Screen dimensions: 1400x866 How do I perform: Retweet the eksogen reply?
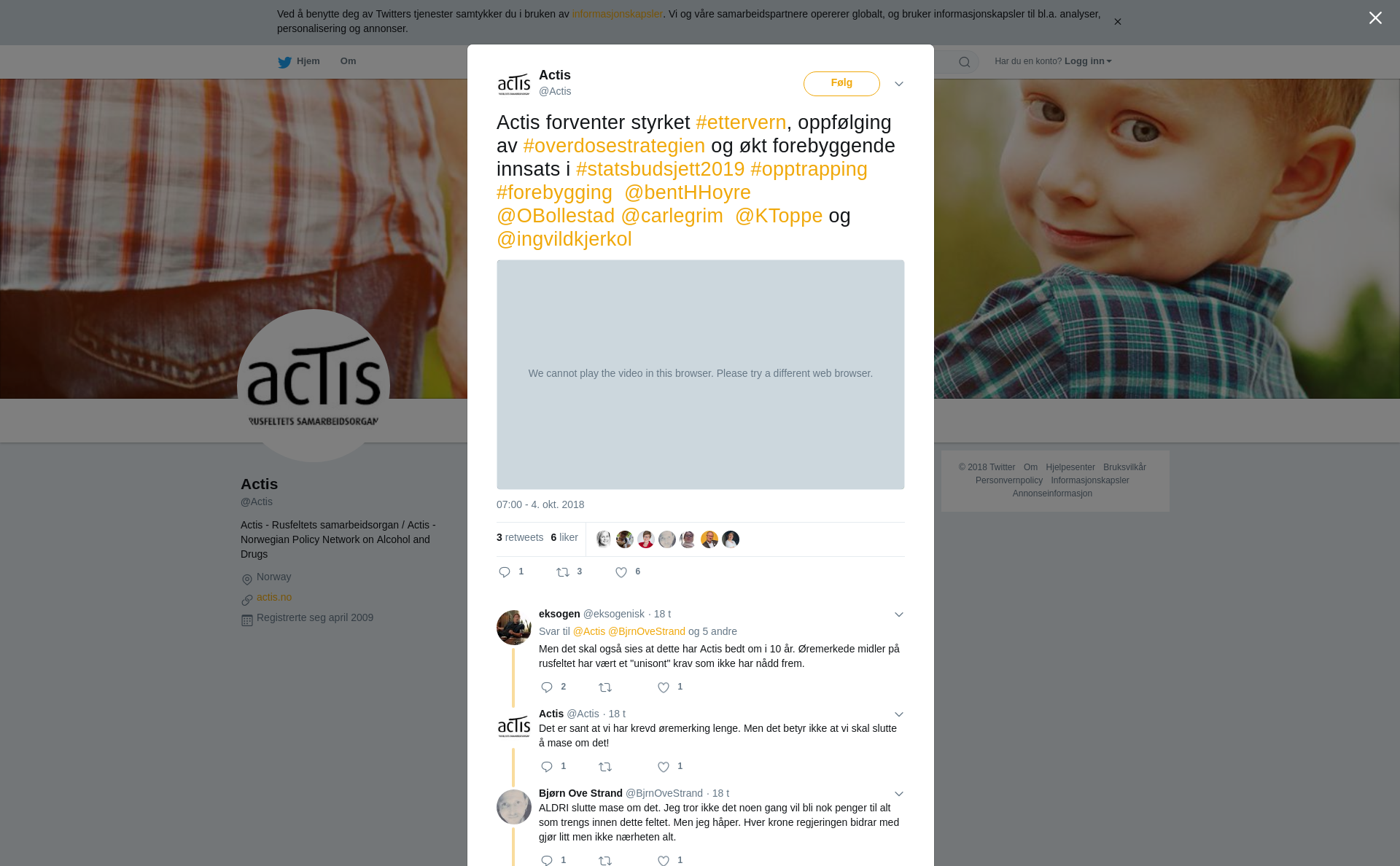(605, 687)
